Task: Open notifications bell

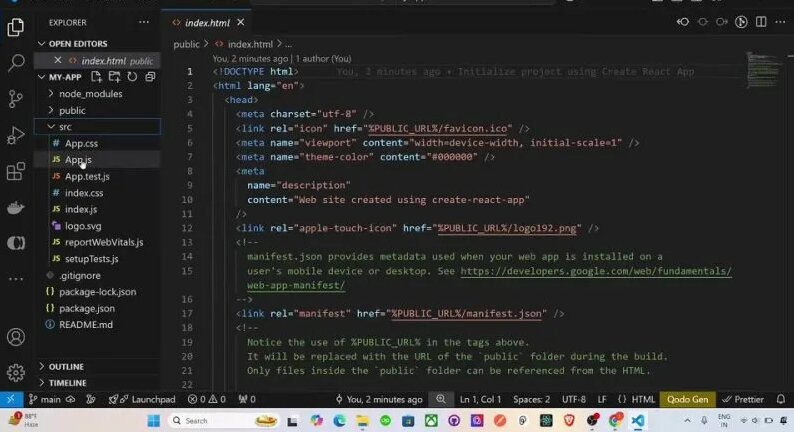Action: click(781, 399)
